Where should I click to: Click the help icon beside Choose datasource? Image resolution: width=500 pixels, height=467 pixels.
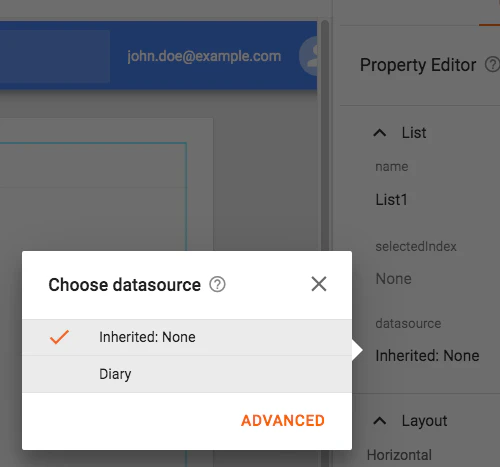click(217, 285)
